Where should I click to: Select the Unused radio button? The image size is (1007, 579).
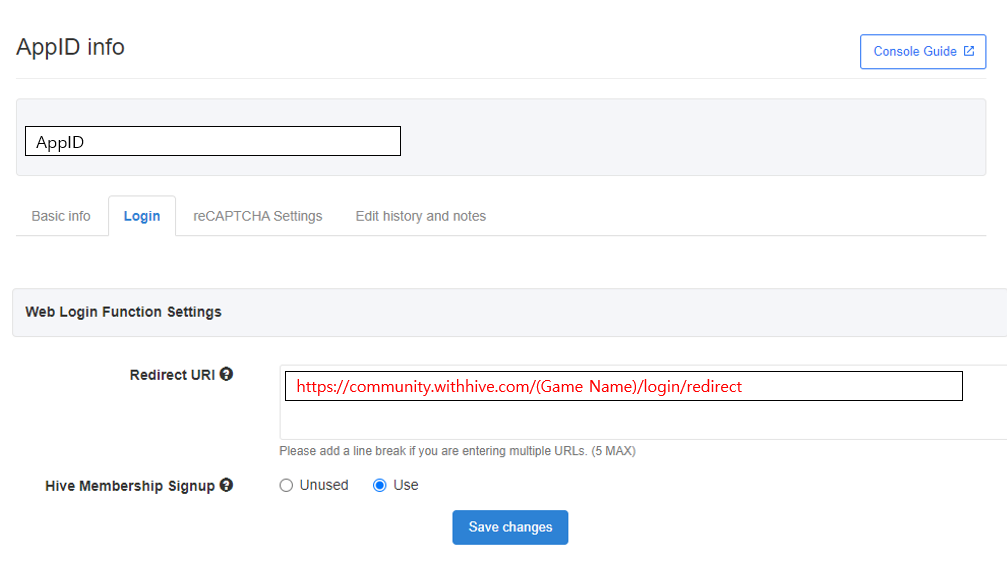point(286,485)
